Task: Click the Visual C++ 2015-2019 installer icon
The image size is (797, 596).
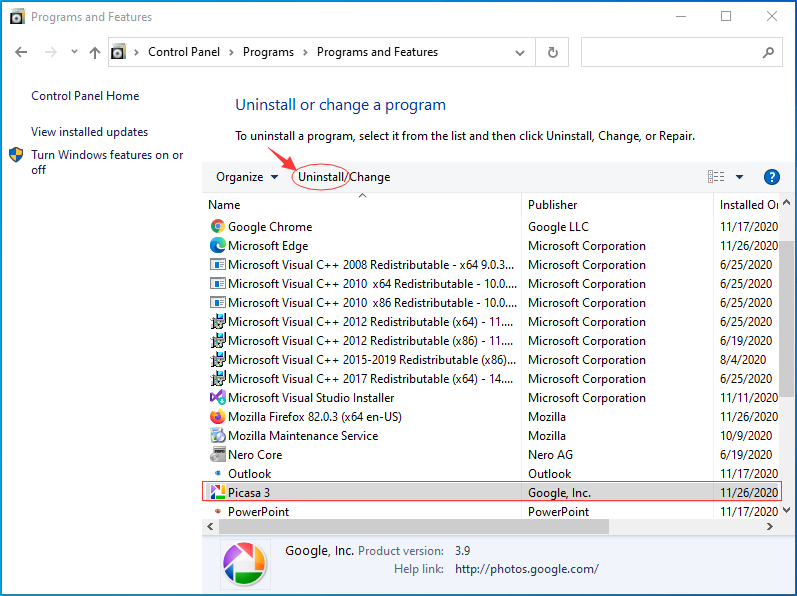Action: click(218, 360)
